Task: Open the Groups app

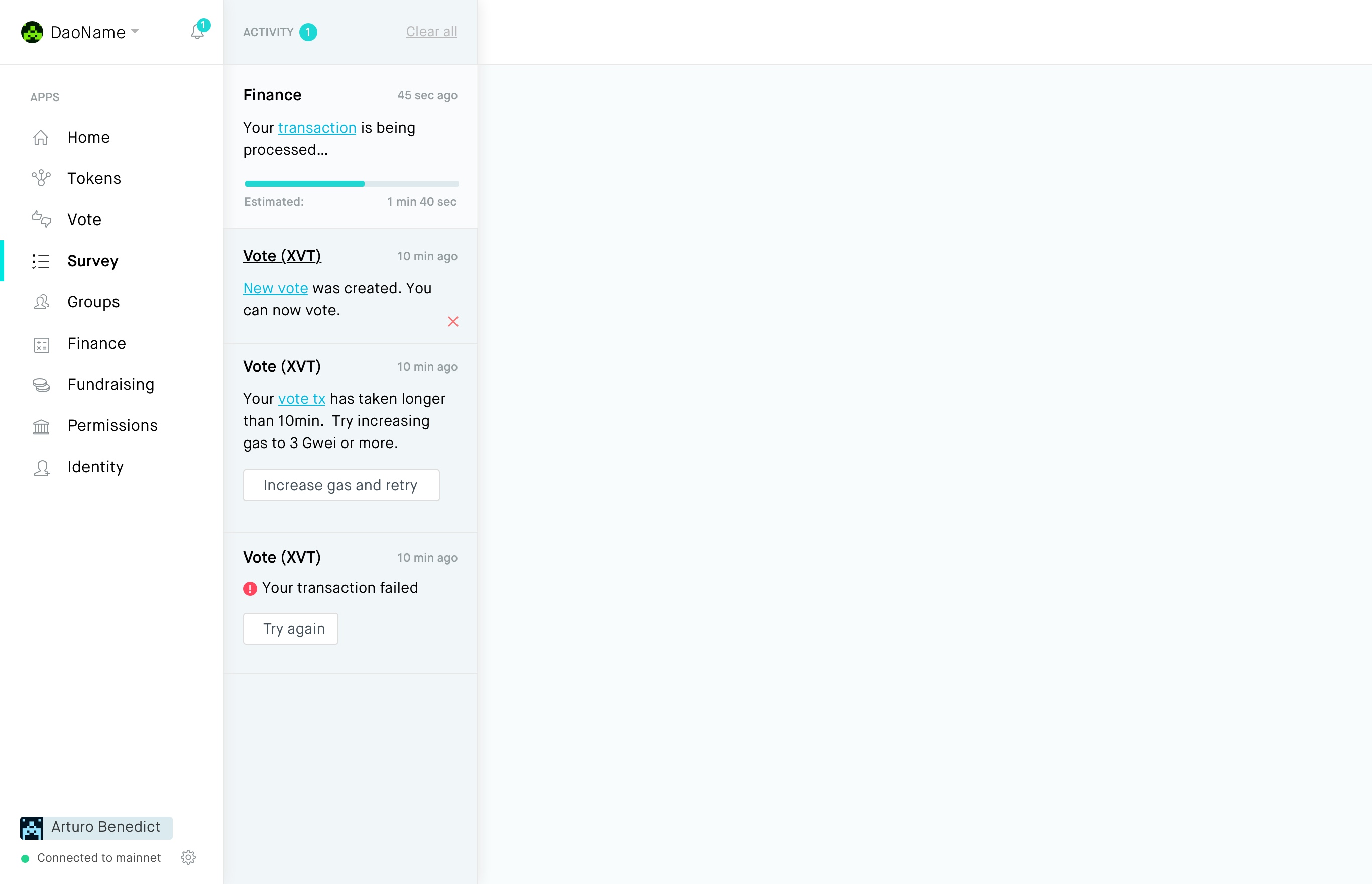Action: pos(93,302)
